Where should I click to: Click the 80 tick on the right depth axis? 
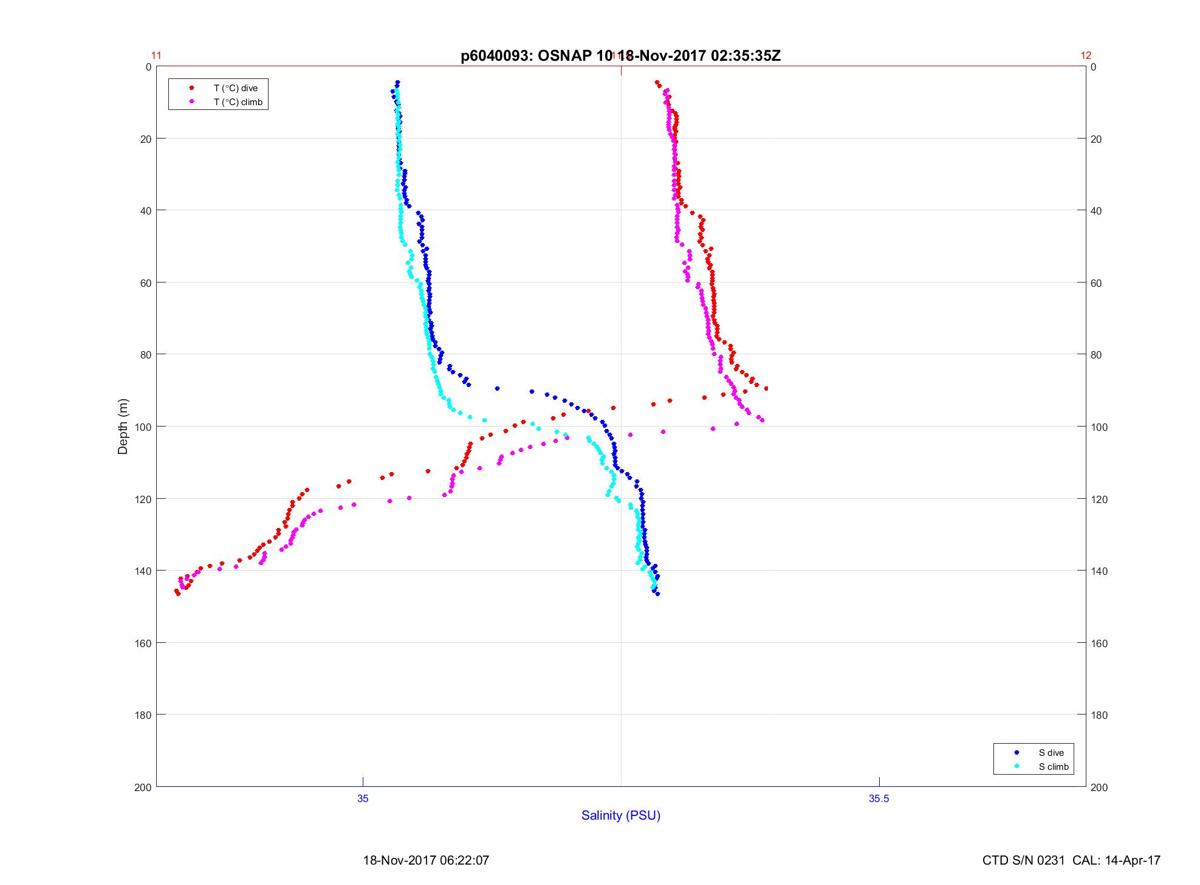(x=1097, y=355)
